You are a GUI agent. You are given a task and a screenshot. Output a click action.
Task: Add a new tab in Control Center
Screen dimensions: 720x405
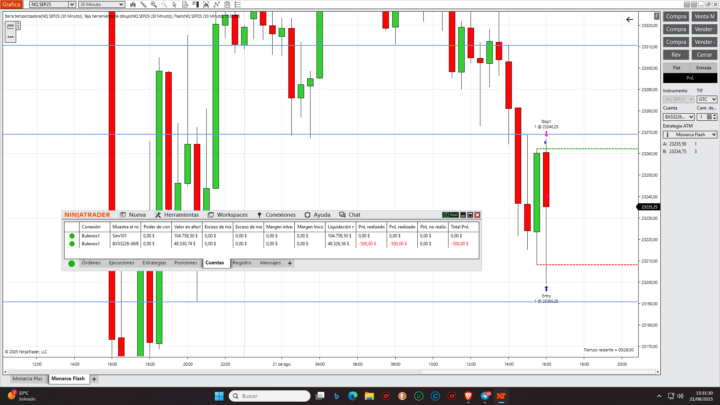click(x=290, y=263)
